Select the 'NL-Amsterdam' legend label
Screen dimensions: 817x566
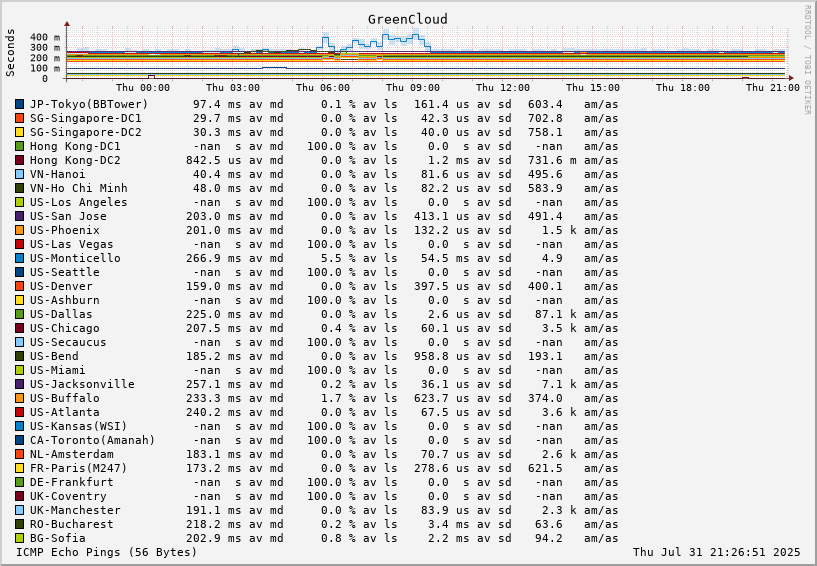point(71,454)
